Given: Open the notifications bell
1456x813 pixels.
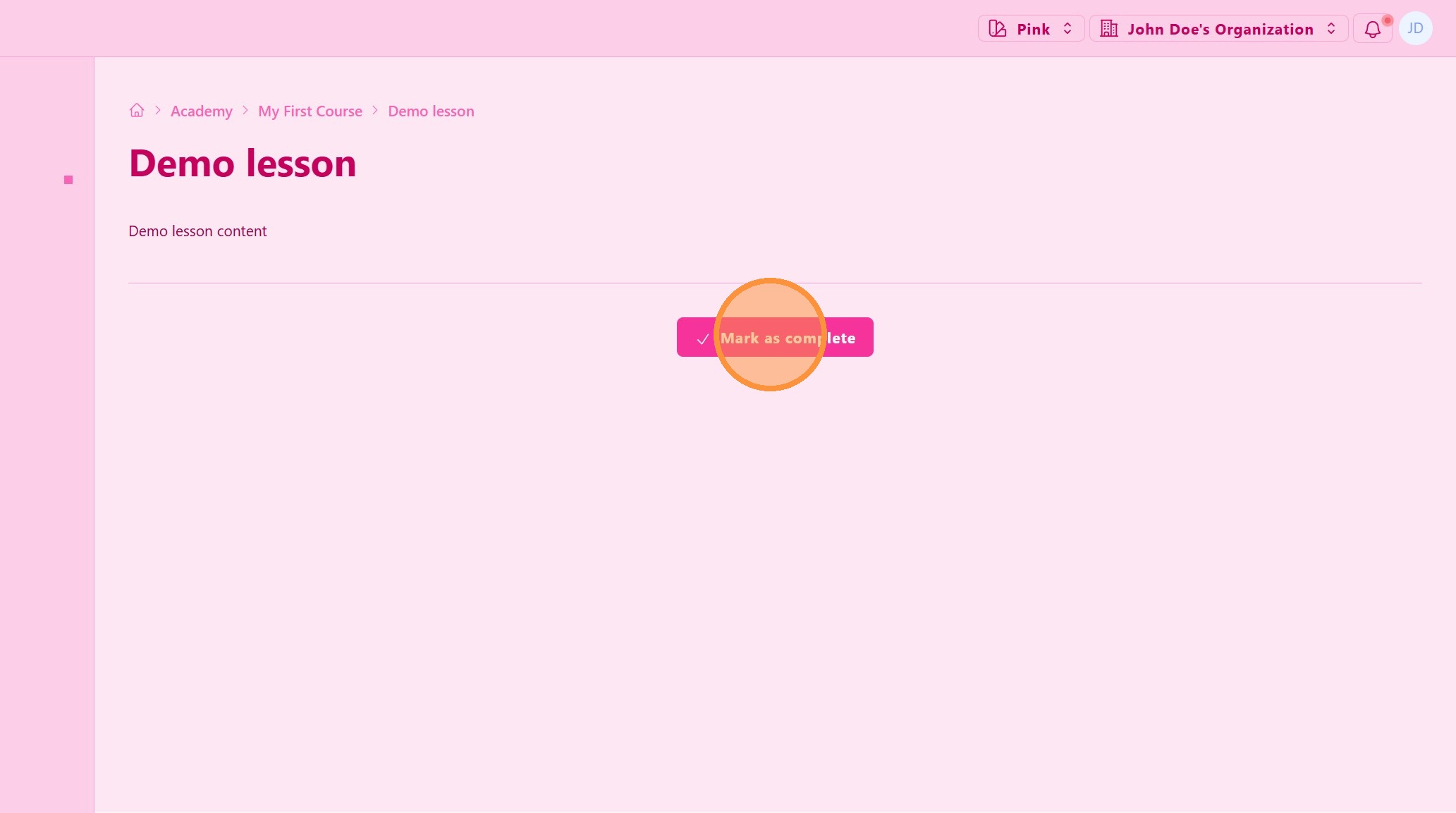Looking at the screenshot, I should point(1372,30).
